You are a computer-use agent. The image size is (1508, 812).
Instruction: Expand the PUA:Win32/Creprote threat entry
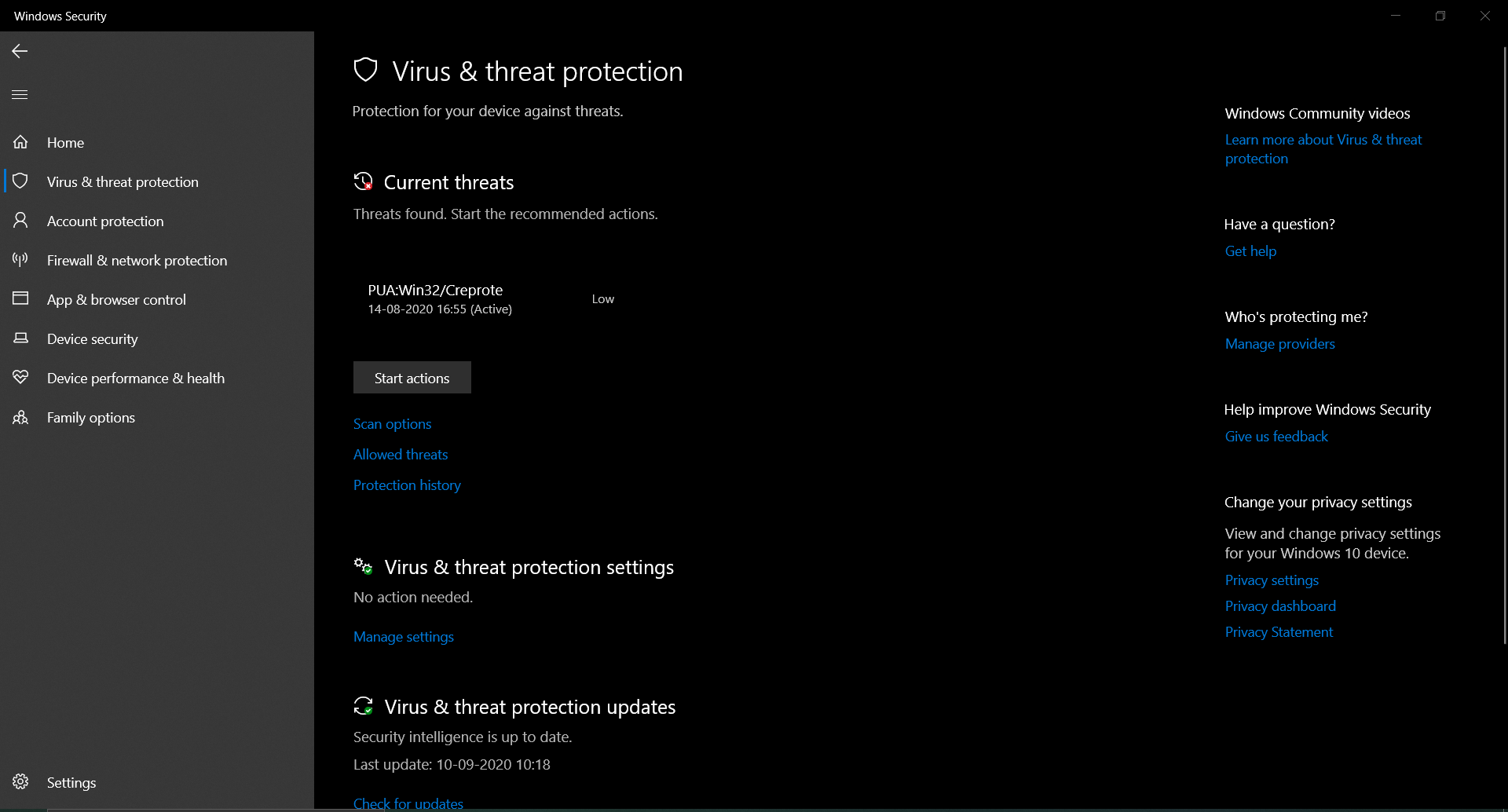(x=503, y=299)
